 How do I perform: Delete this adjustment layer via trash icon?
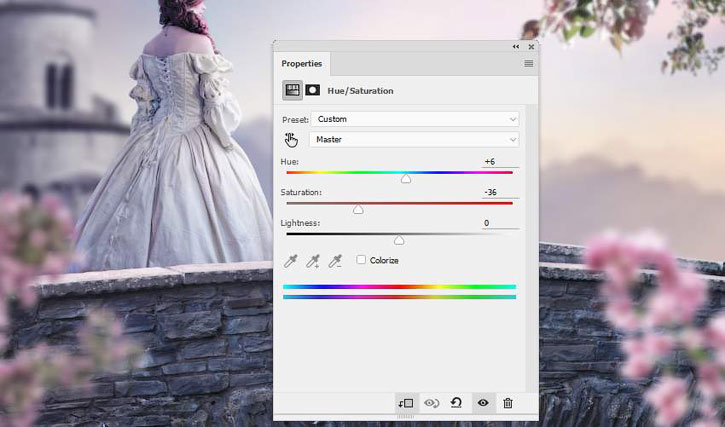508,403
